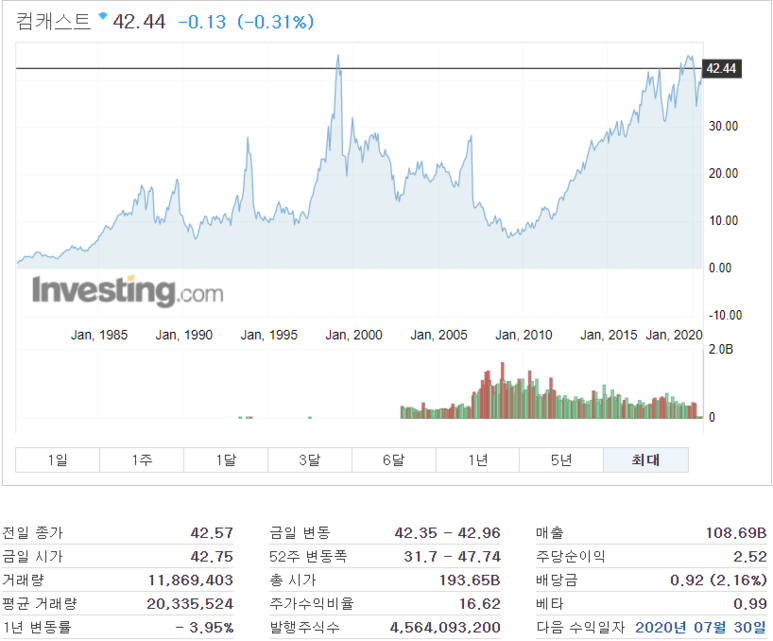
Task: Click the -10.00 price axis label
Action: click(725, 316)
